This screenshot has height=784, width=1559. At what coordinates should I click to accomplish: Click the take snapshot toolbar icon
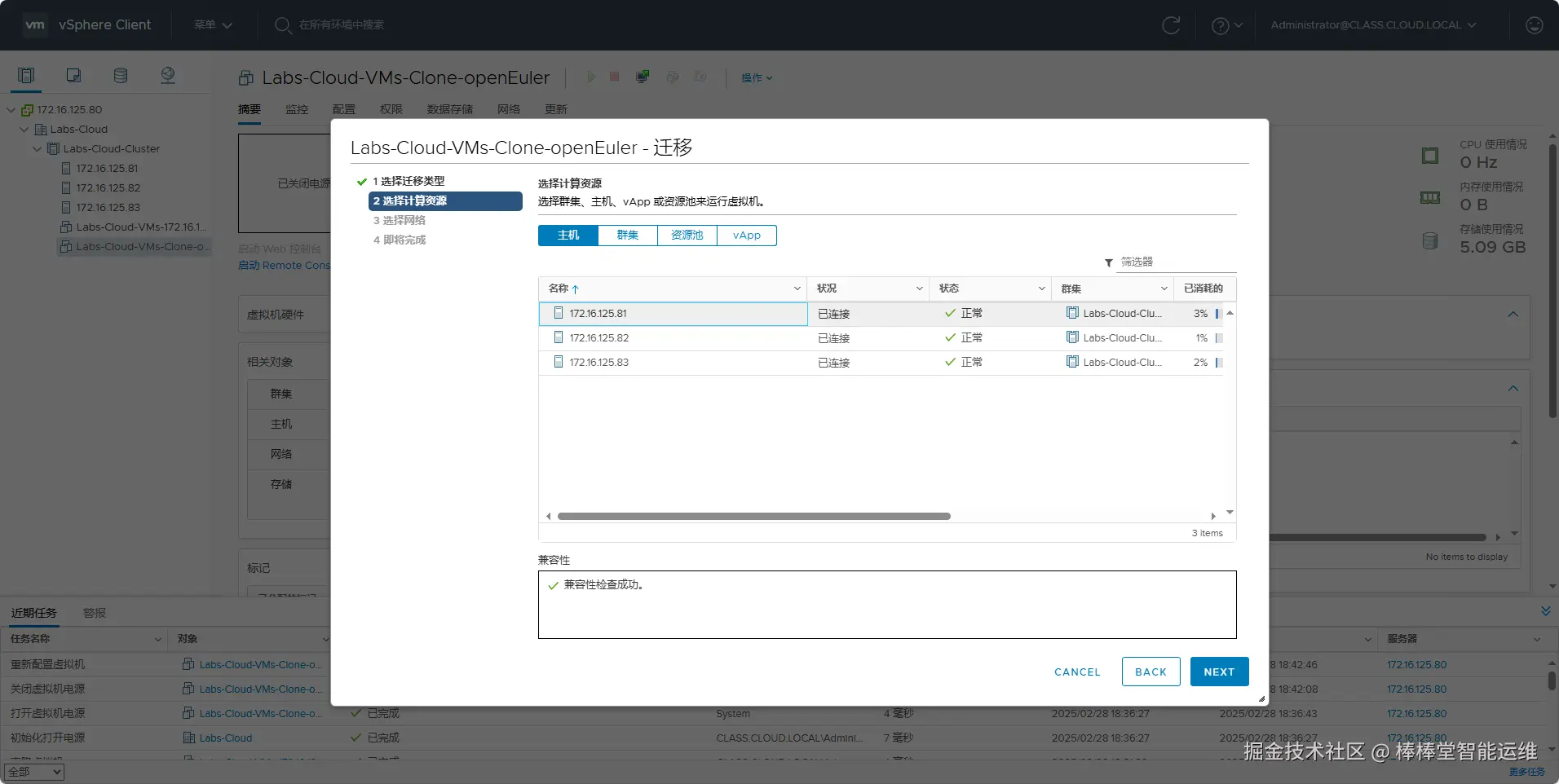(700, 77)
